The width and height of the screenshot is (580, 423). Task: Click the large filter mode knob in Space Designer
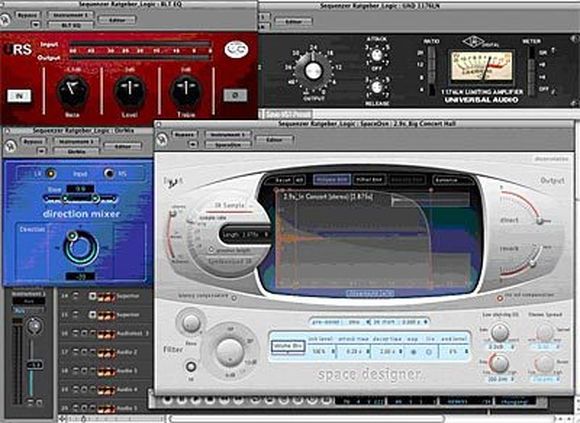click(229, 351)
